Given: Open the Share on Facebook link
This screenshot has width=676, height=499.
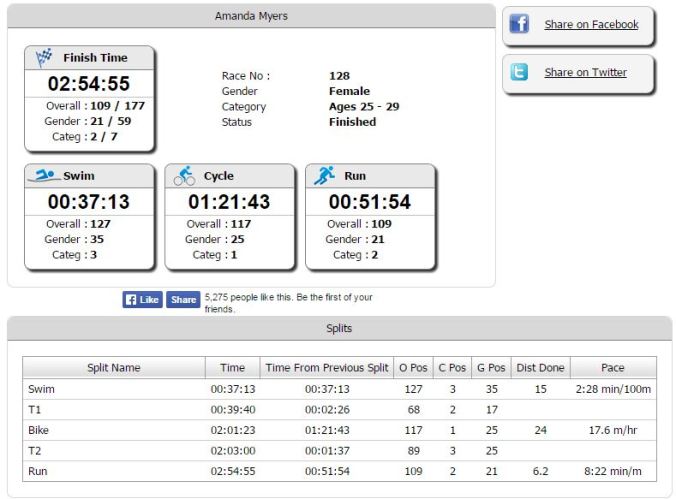Looking at the screenshot, I should point(590,25).
